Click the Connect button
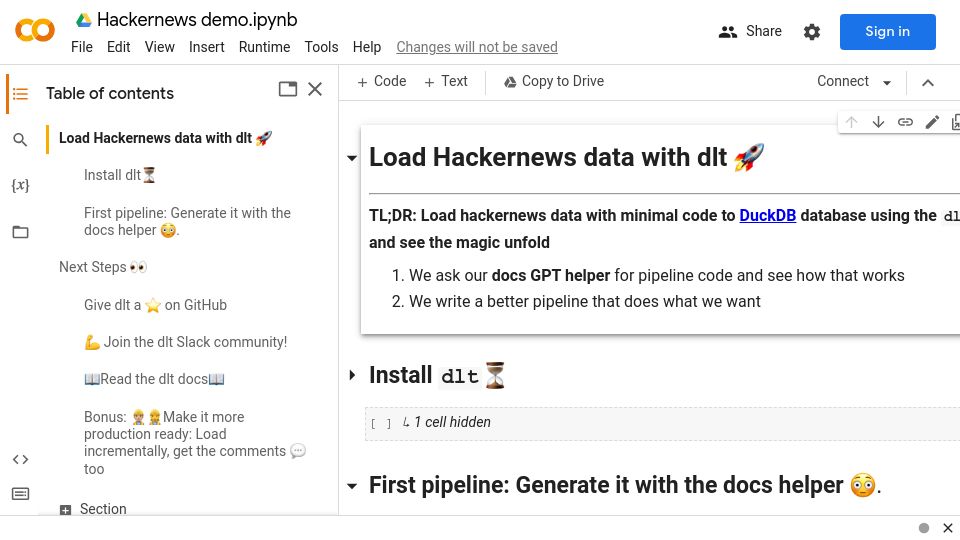The width and height of the screenshot is (960, 540). tap(842, 81)
